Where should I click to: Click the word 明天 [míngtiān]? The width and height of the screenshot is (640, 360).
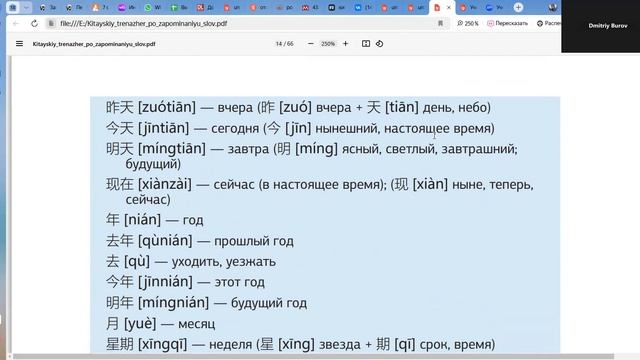156,149
